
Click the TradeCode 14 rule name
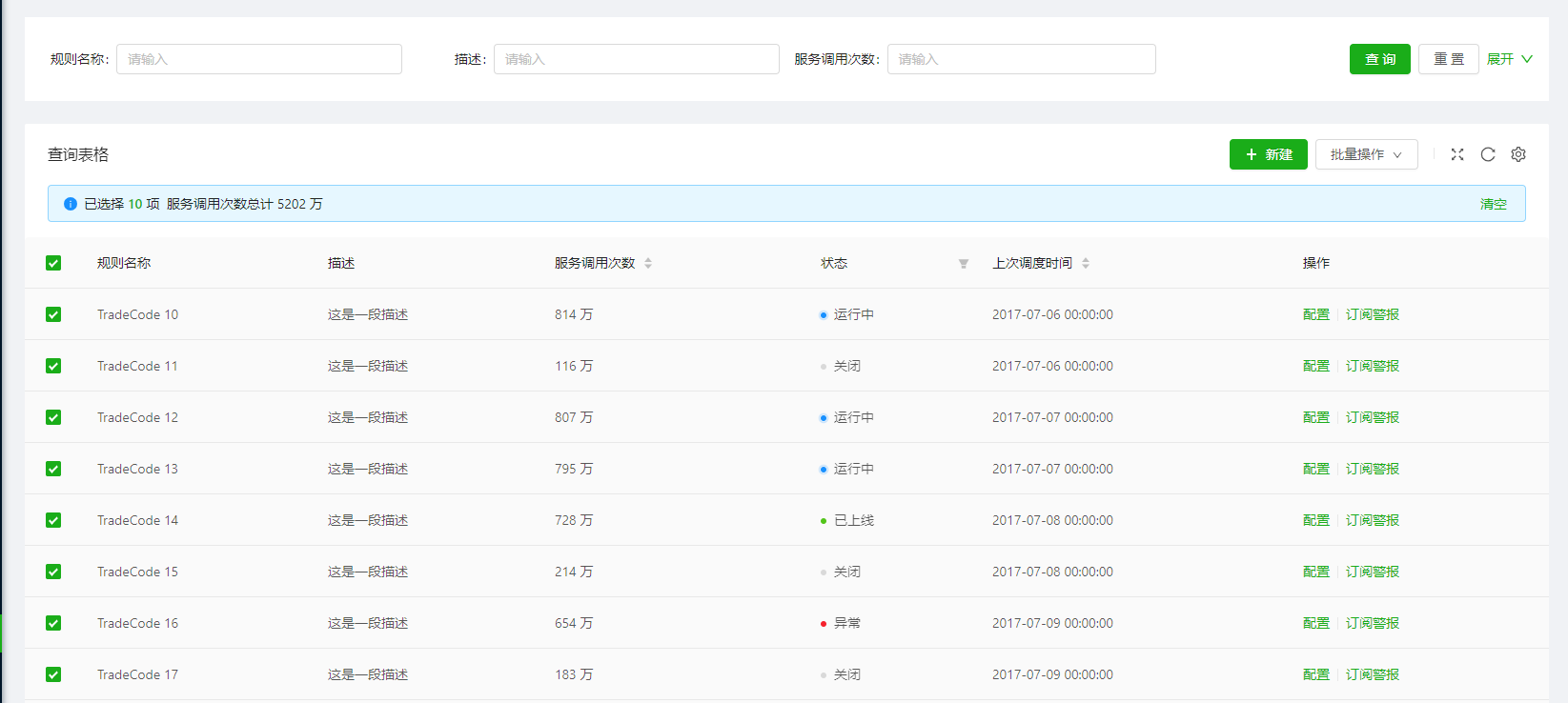pos(137,520)
